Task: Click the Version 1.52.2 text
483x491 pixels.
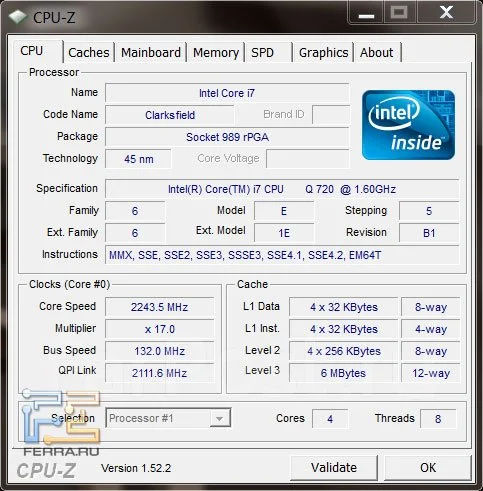Action: point(136,468)
